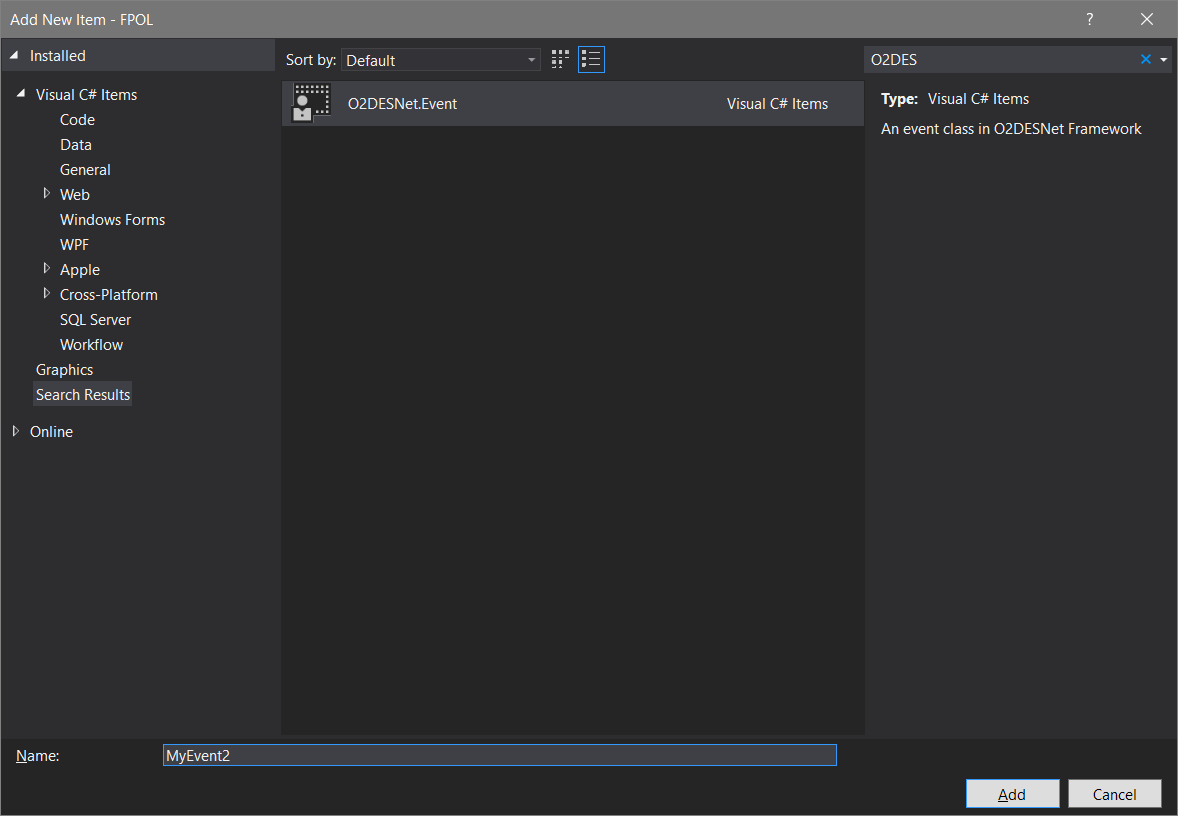Expand the Web category
This screenshot has width=1178, height=816.
click(47, 194)
